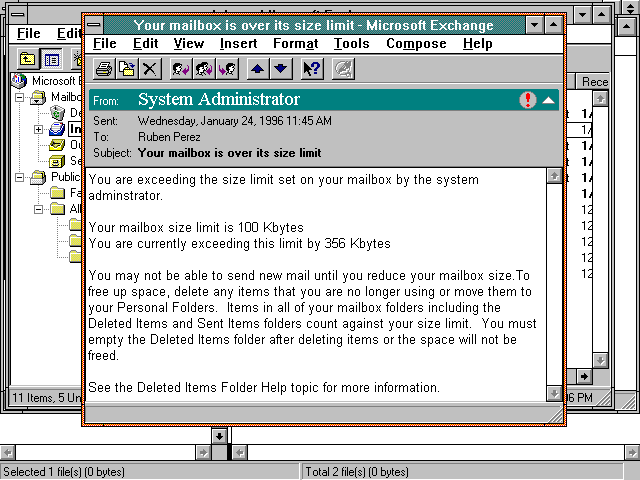The height and width of the screenshot is (480, 640).
Task: Collapse the Public Folders tree node
Action: [x=19, y=177]
